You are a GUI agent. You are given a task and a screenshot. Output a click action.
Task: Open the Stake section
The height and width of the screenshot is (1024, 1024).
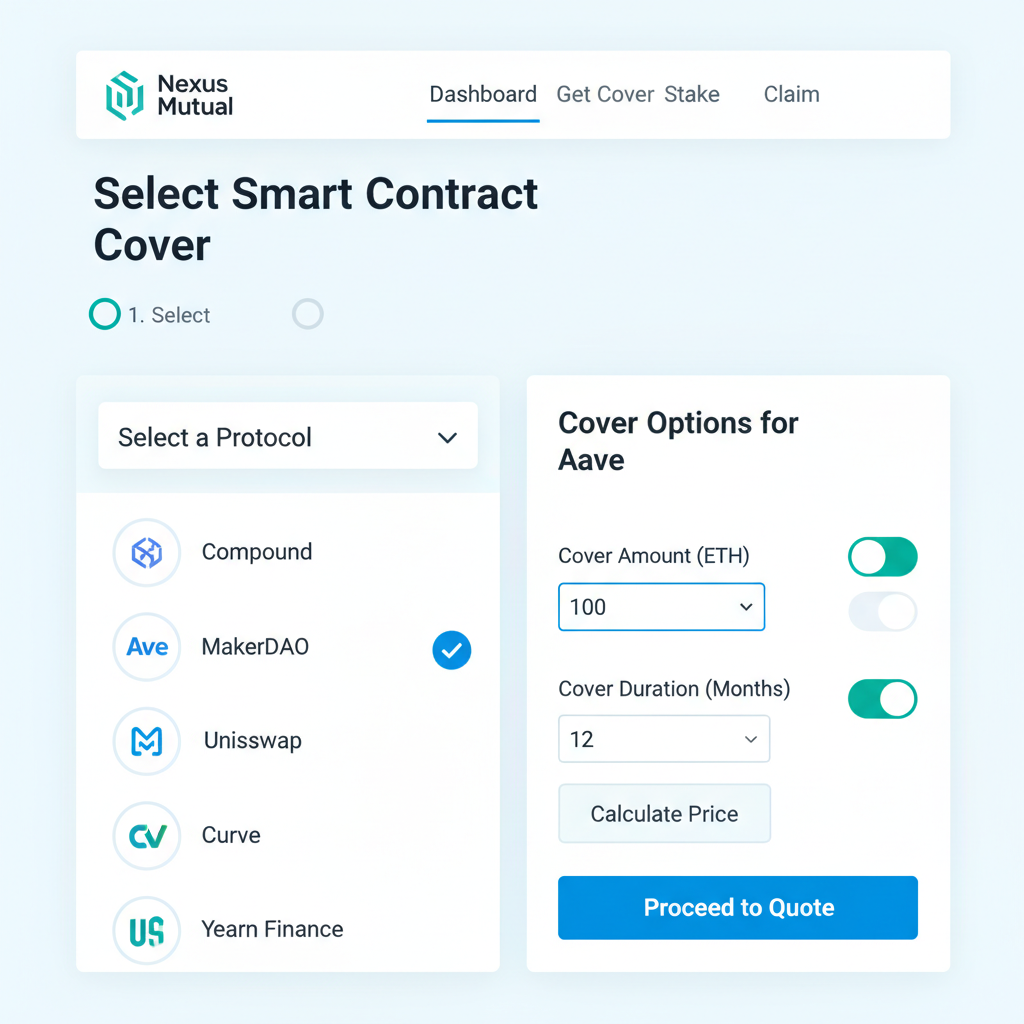(692, 94)
